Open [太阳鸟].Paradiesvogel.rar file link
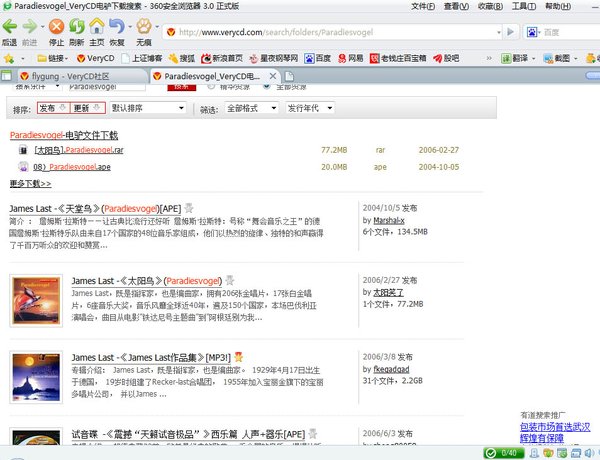 [79, 150]
